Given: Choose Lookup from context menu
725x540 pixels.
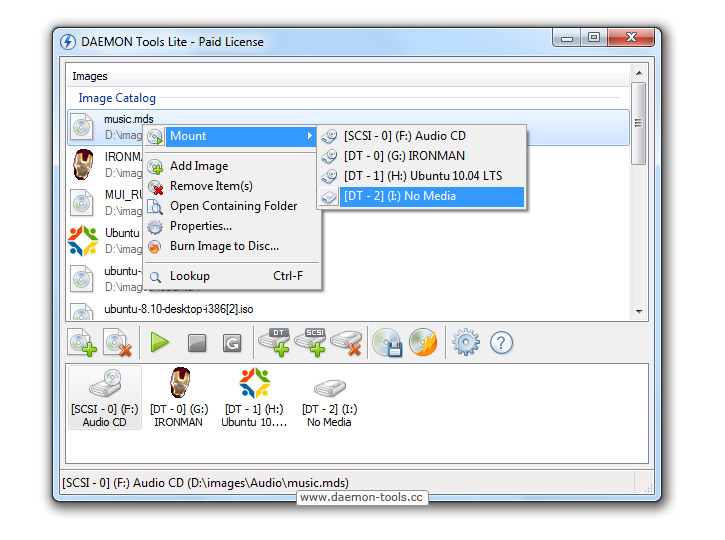Looking at the screenshot, I should pyautogui.click(x=231, y=276).
